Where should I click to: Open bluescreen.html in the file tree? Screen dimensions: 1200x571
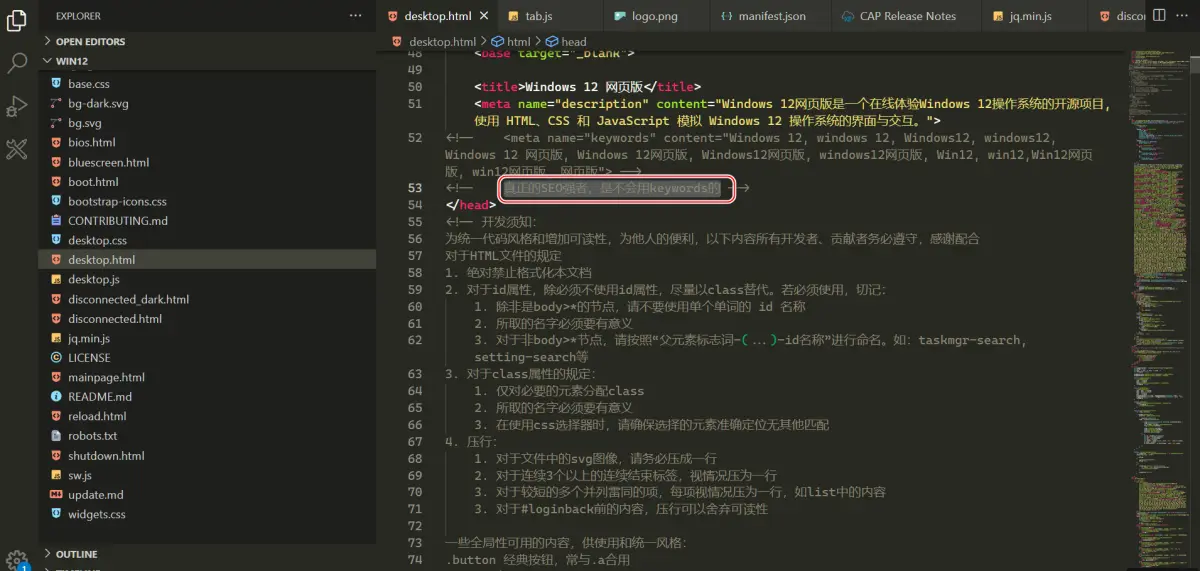click(108, 162)
